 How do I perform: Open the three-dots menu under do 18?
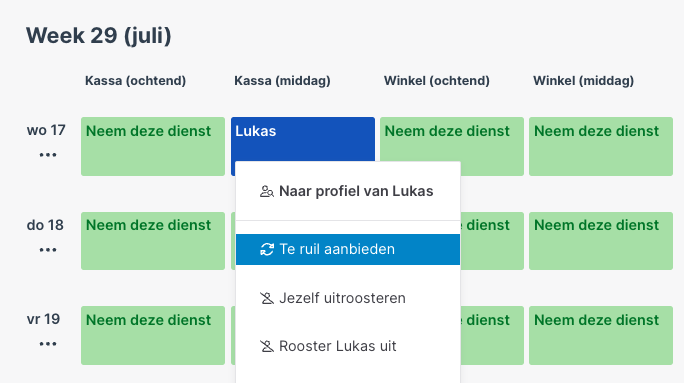coord(48,250)
